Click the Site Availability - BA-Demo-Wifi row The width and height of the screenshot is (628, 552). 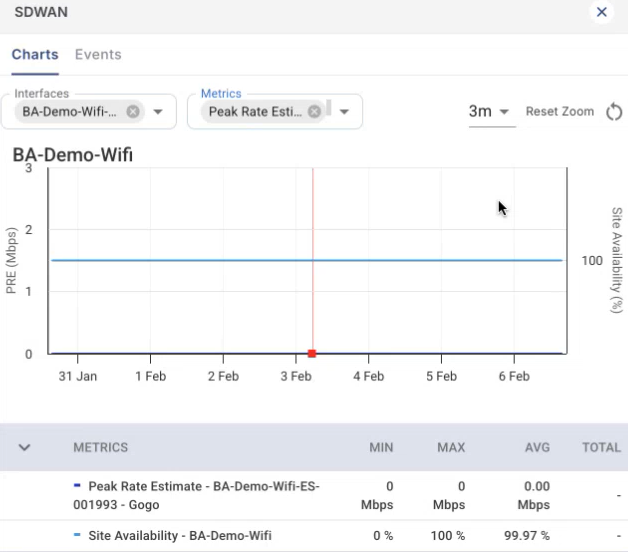coord(180,535)
